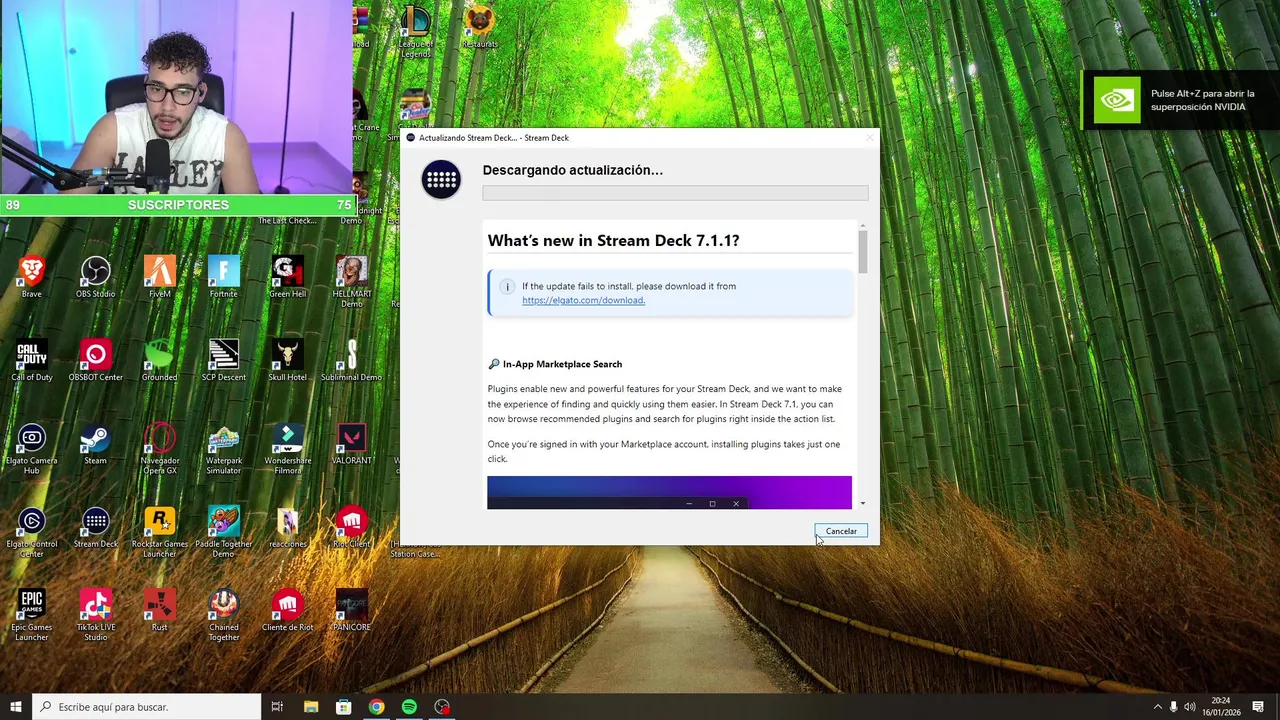Open Spotify from the taskbar
This screenshot has width=1280, height=720.
pyautogui.click(x=409, y=707)
